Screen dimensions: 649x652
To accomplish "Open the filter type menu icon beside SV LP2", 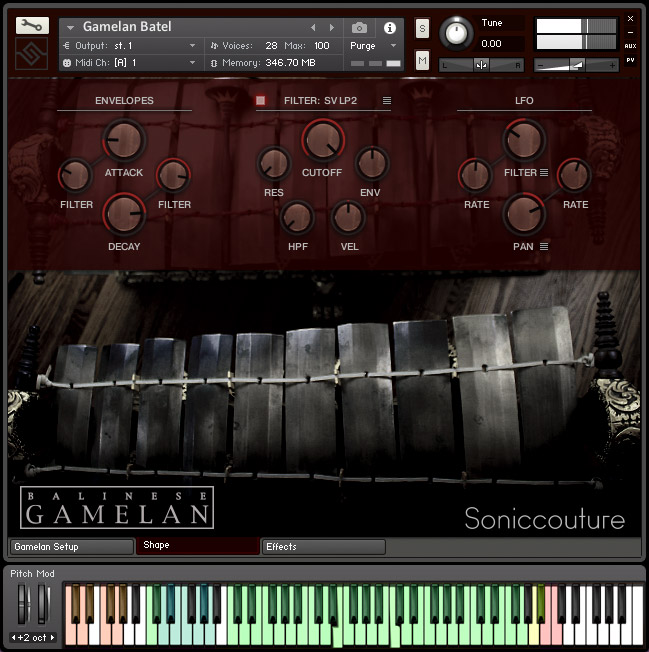I will pyautogui.click(x=387, y=101).
